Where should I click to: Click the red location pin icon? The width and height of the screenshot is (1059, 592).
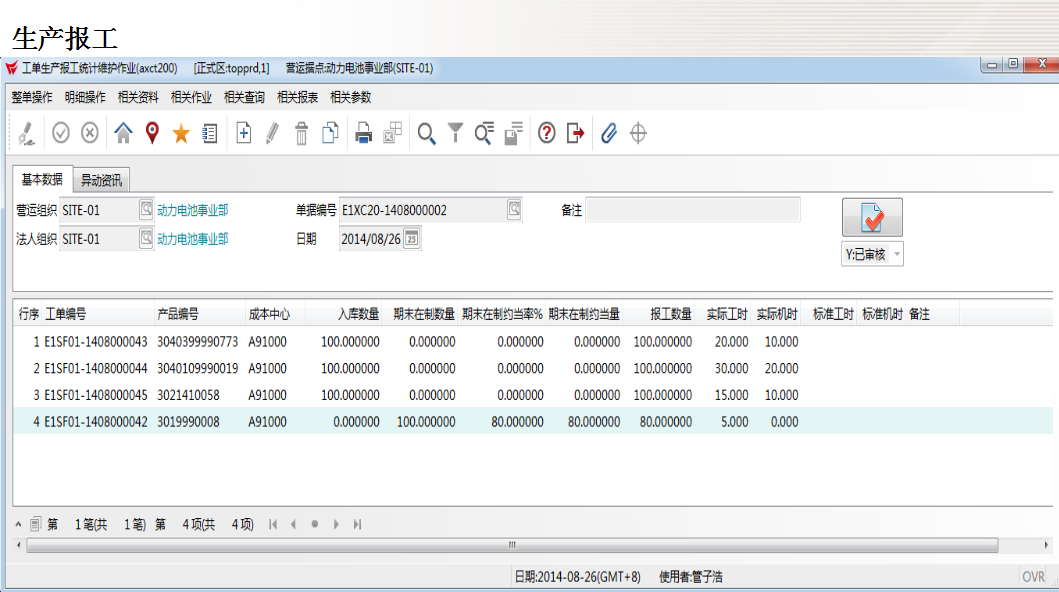pos(153,133)
